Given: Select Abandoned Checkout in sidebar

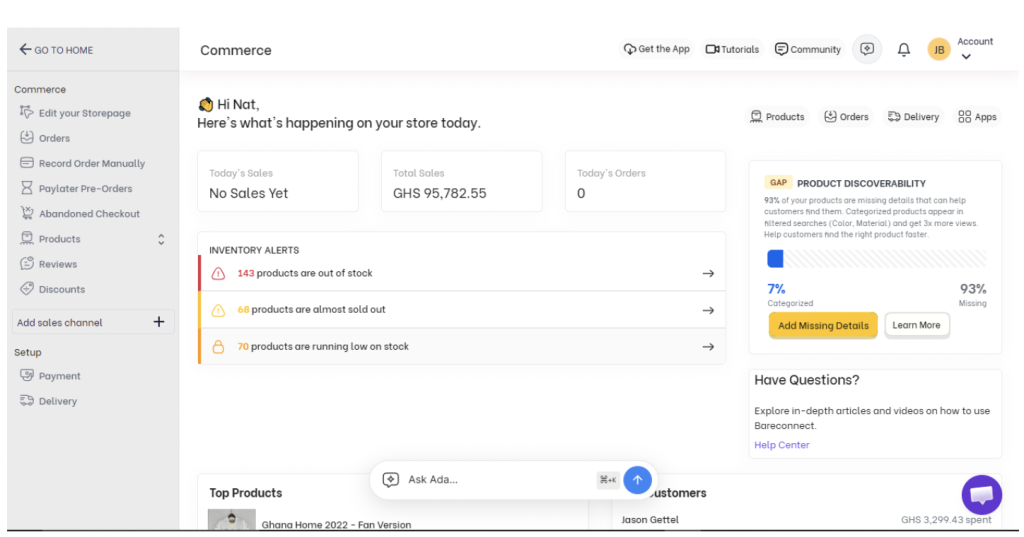Looking at the screenshot, I should coord(89,214).
